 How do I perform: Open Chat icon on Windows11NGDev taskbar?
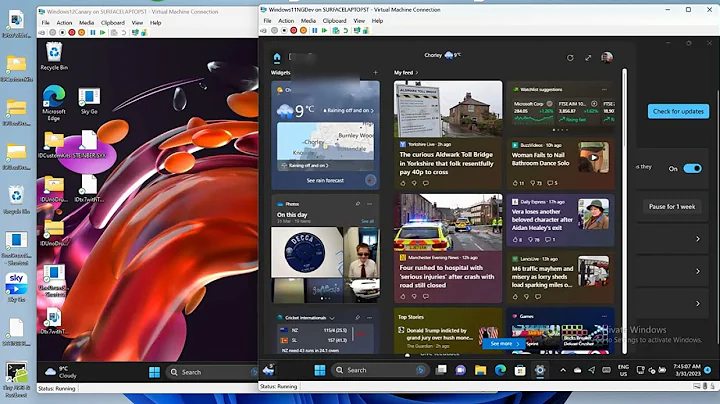[461, 370]
